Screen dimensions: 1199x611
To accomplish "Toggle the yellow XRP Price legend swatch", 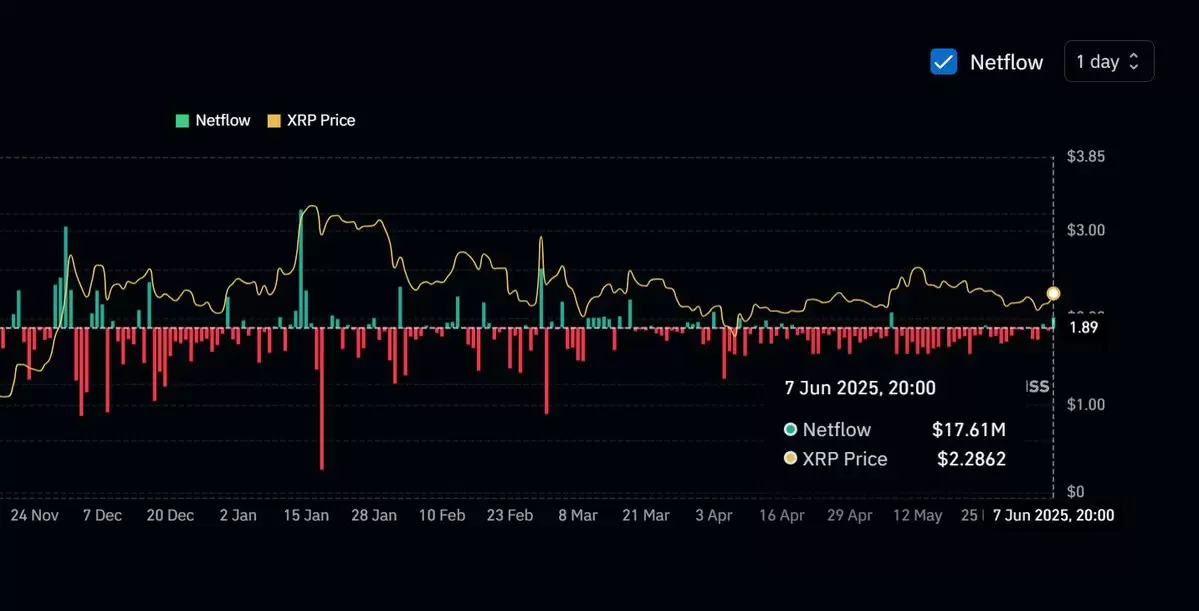I will pyautogui.click(x=273, y=120).
